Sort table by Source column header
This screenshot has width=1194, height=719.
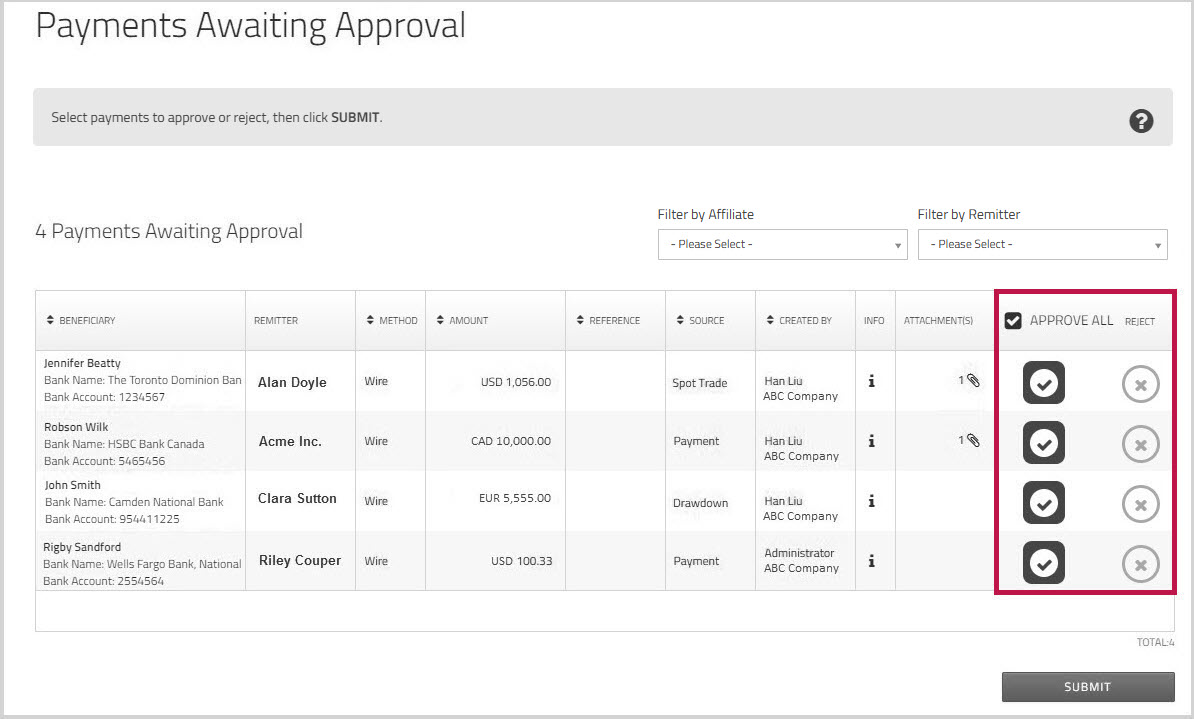(700, 321)
